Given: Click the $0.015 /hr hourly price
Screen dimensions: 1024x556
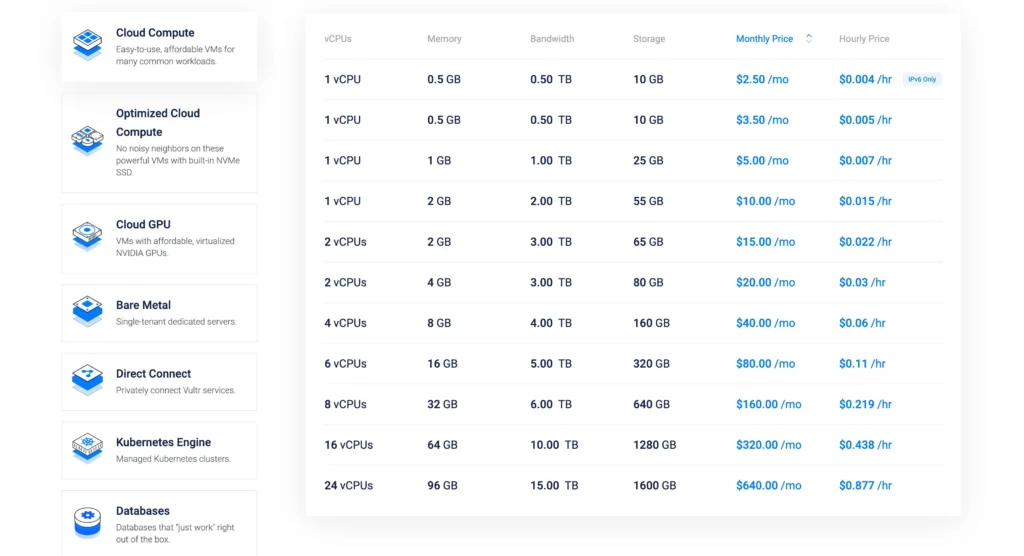Looking at the screenshot, I should tap(865, 201).
